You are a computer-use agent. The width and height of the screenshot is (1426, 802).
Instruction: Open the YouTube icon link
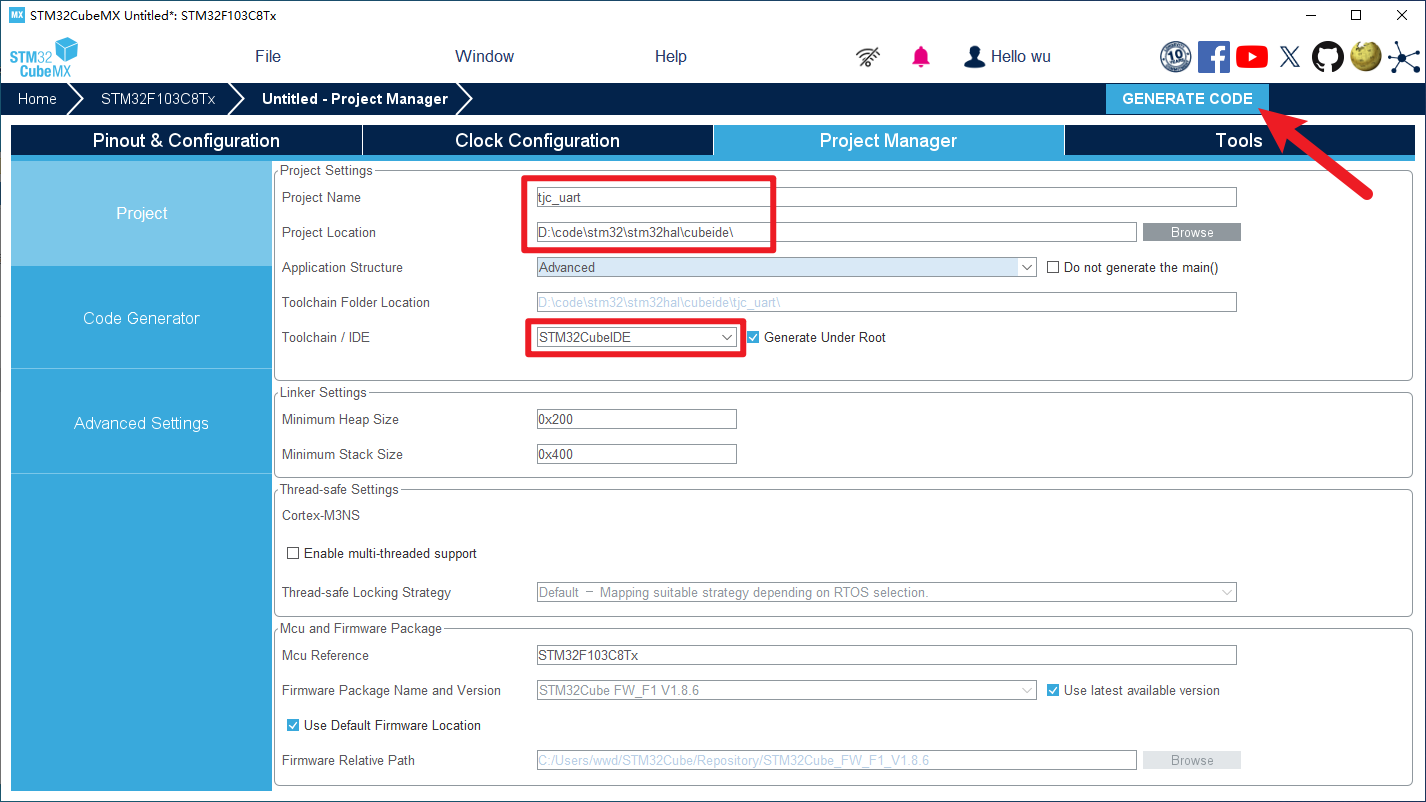1251,57
